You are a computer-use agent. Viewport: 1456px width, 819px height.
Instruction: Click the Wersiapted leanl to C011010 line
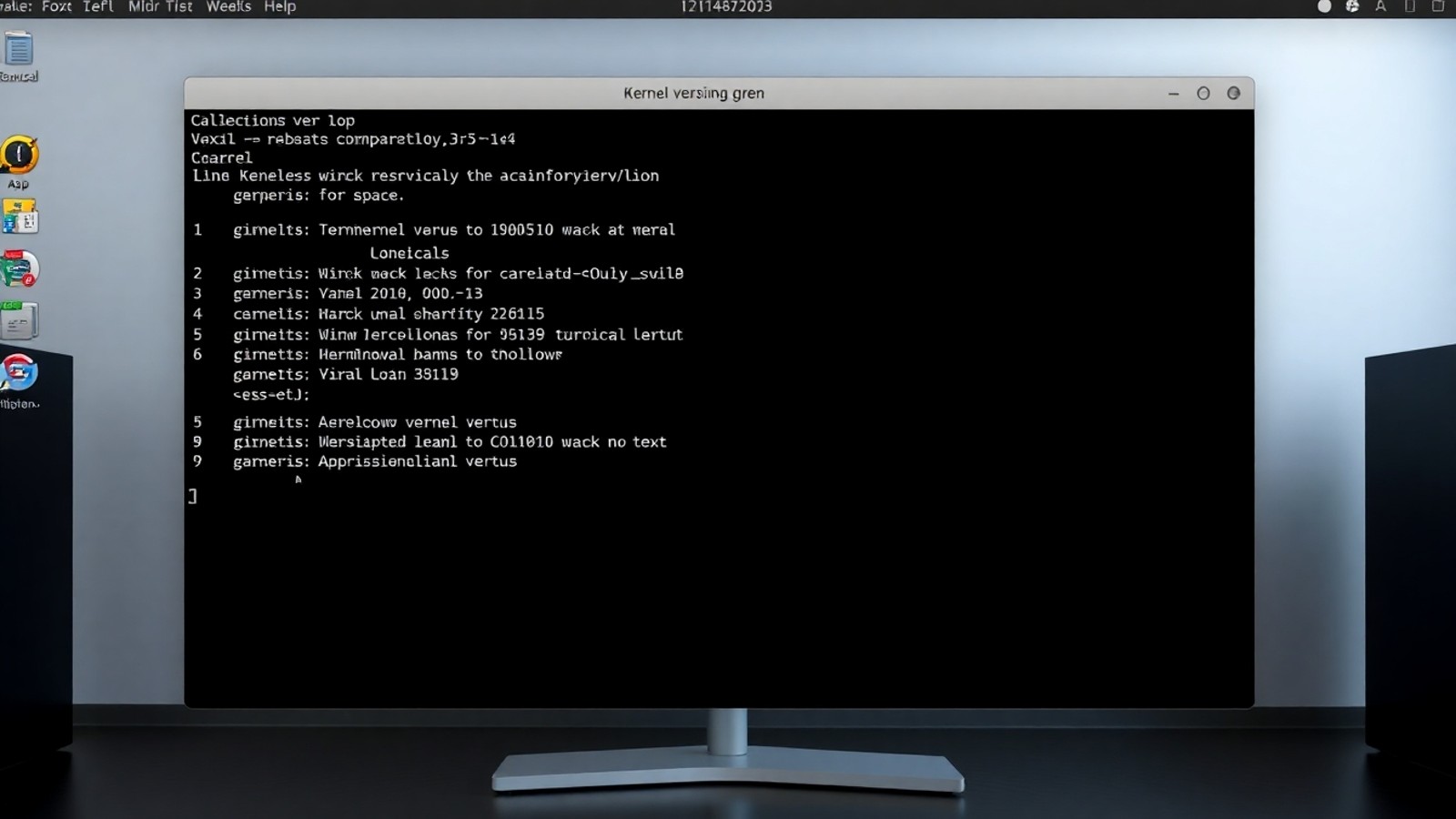tap(430, 442)
